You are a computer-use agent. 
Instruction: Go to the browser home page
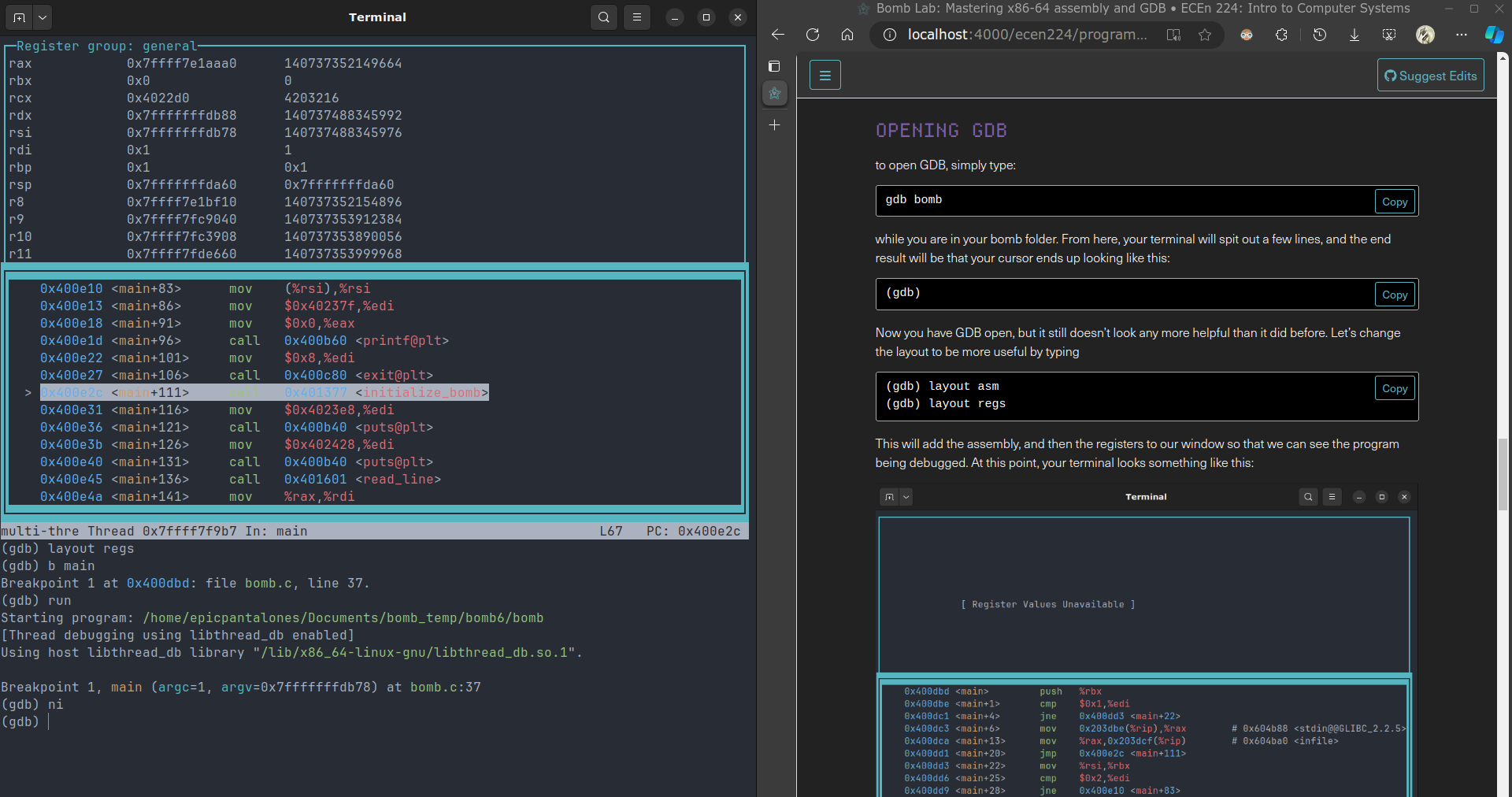(847, 35)
